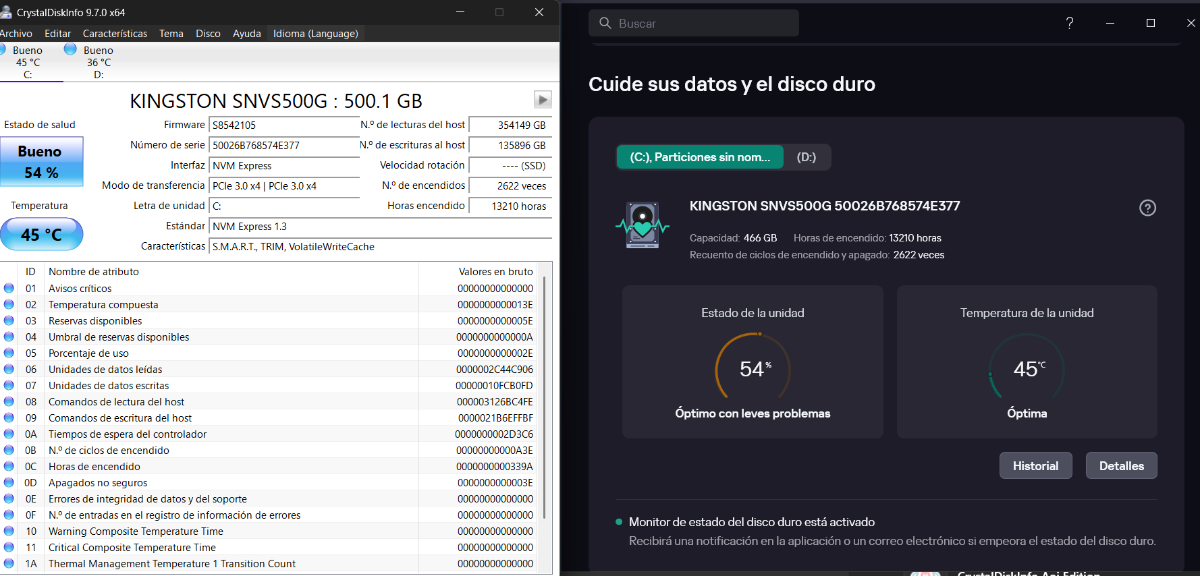Click the status orb for Comandos de escritura del host
Viewport: 1200px width, 576px height.
click(9, 417)
